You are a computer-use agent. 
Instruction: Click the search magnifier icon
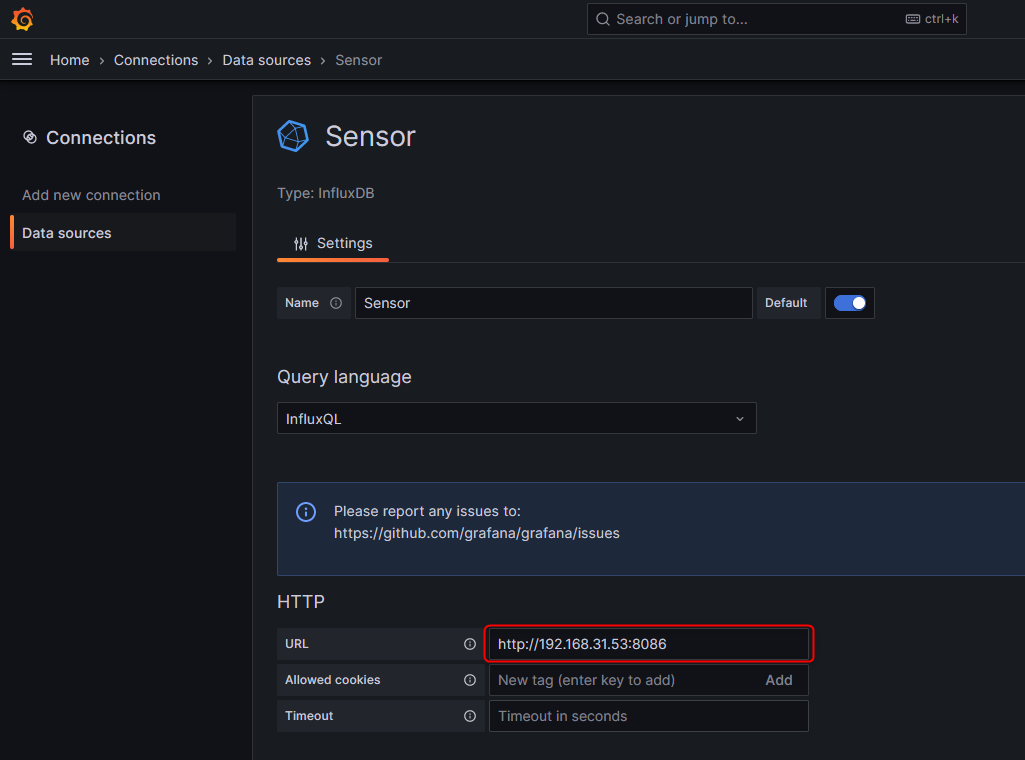pos(603,19)
